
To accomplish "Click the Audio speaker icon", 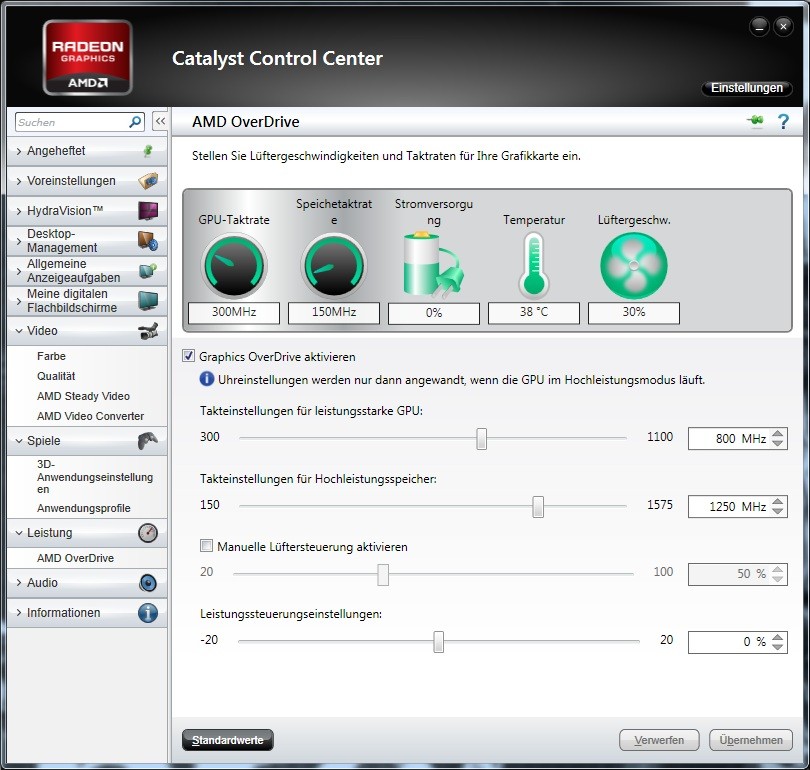I will pos(148,583).
